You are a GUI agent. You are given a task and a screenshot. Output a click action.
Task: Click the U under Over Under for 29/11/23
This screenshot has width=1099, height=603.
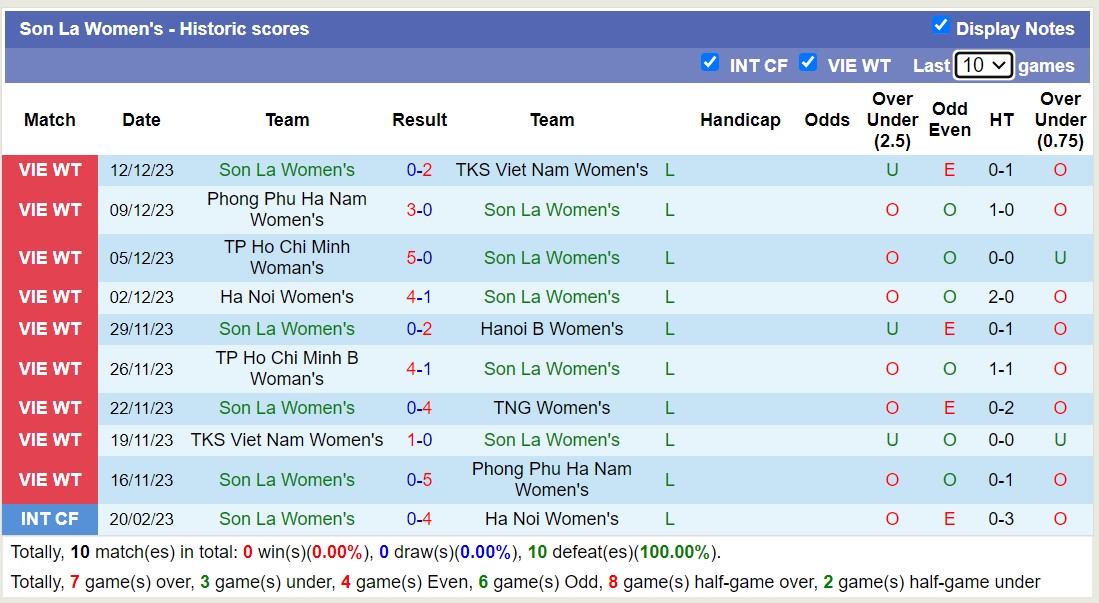[x=891, y=329]
